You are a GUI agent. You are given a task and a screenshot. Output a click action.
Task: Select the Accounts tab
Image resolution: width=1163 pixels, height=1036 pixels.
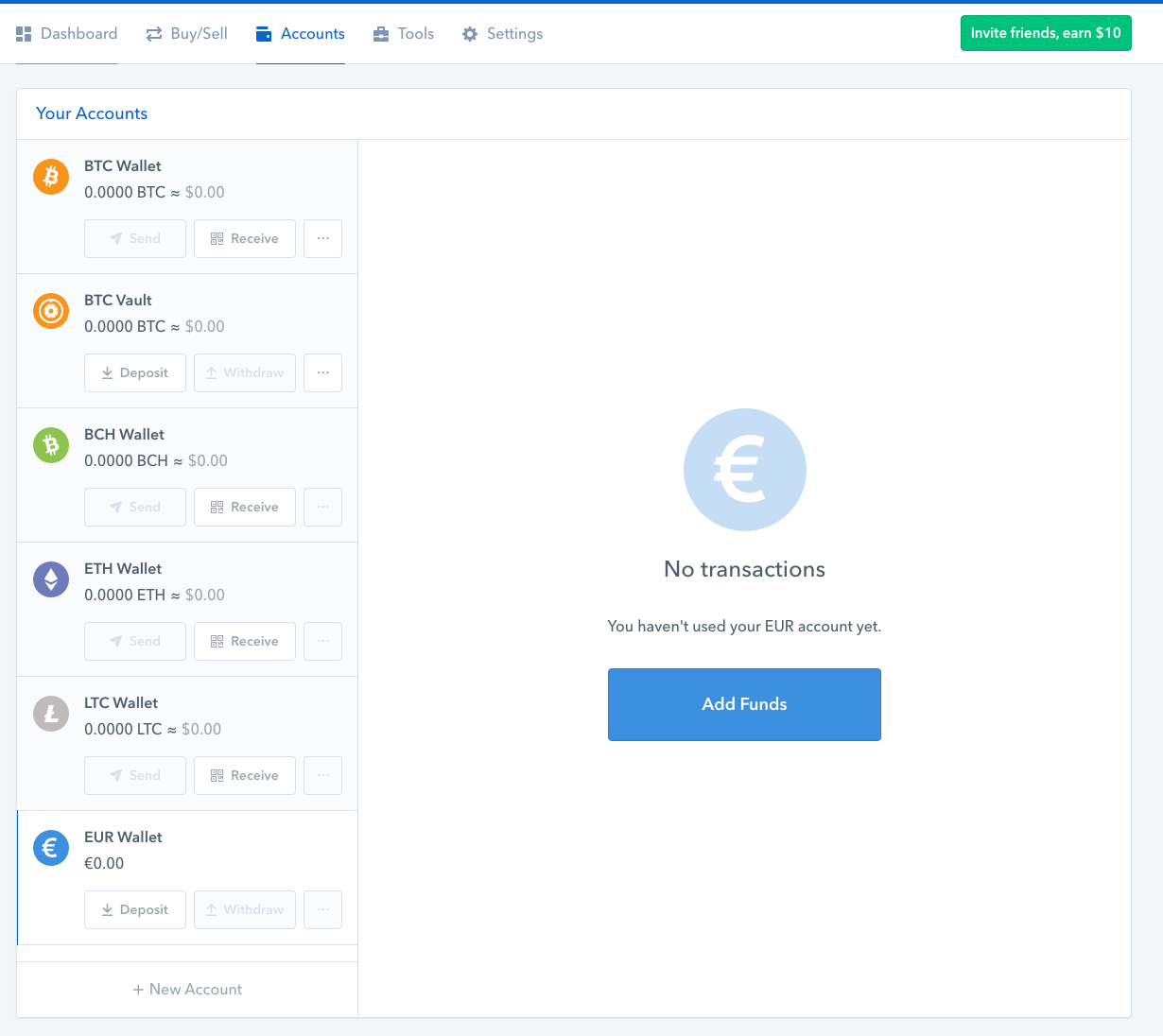click(301, 34)
